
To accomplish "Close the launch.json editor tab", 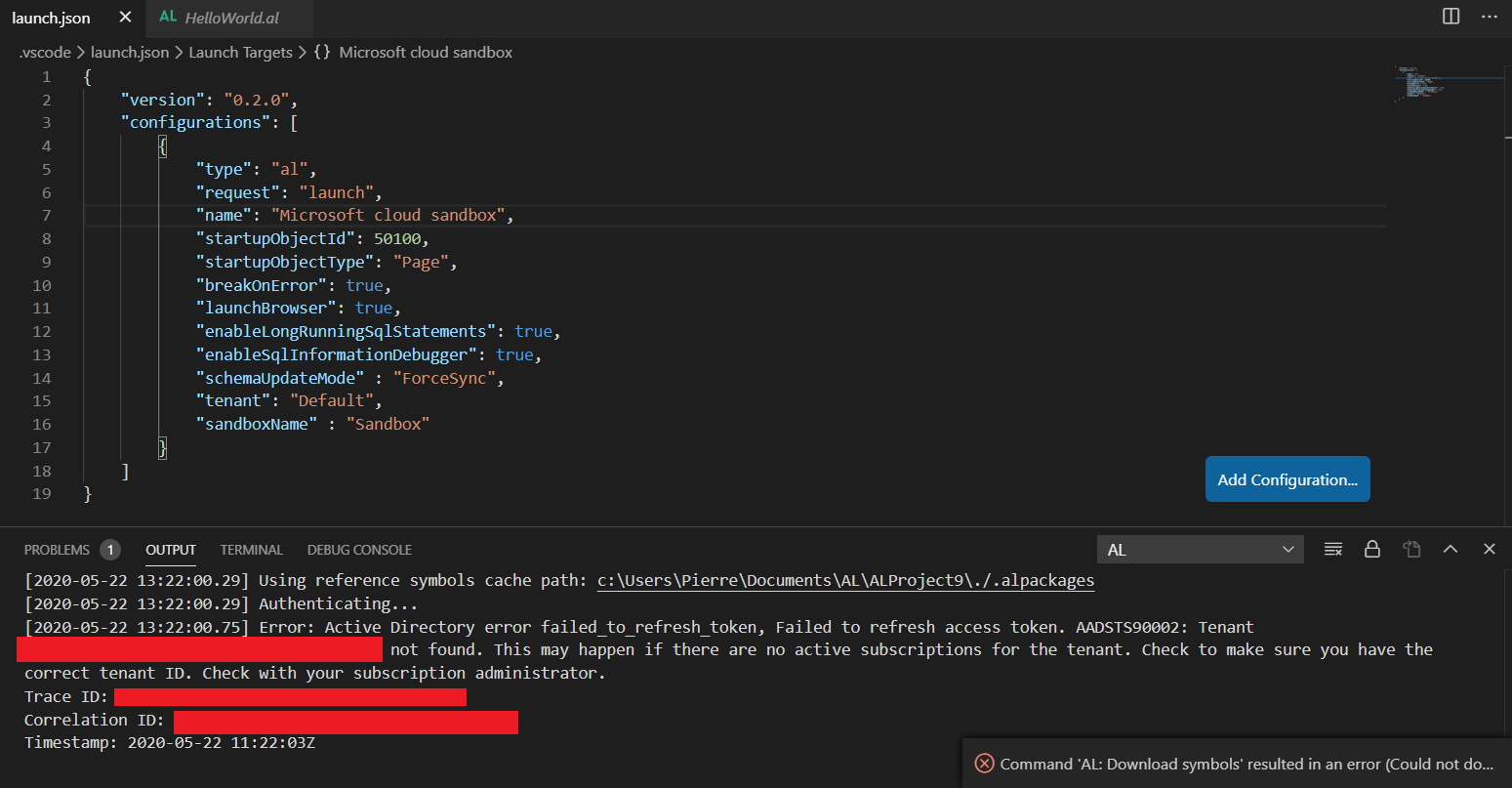I will pos(124,18).
